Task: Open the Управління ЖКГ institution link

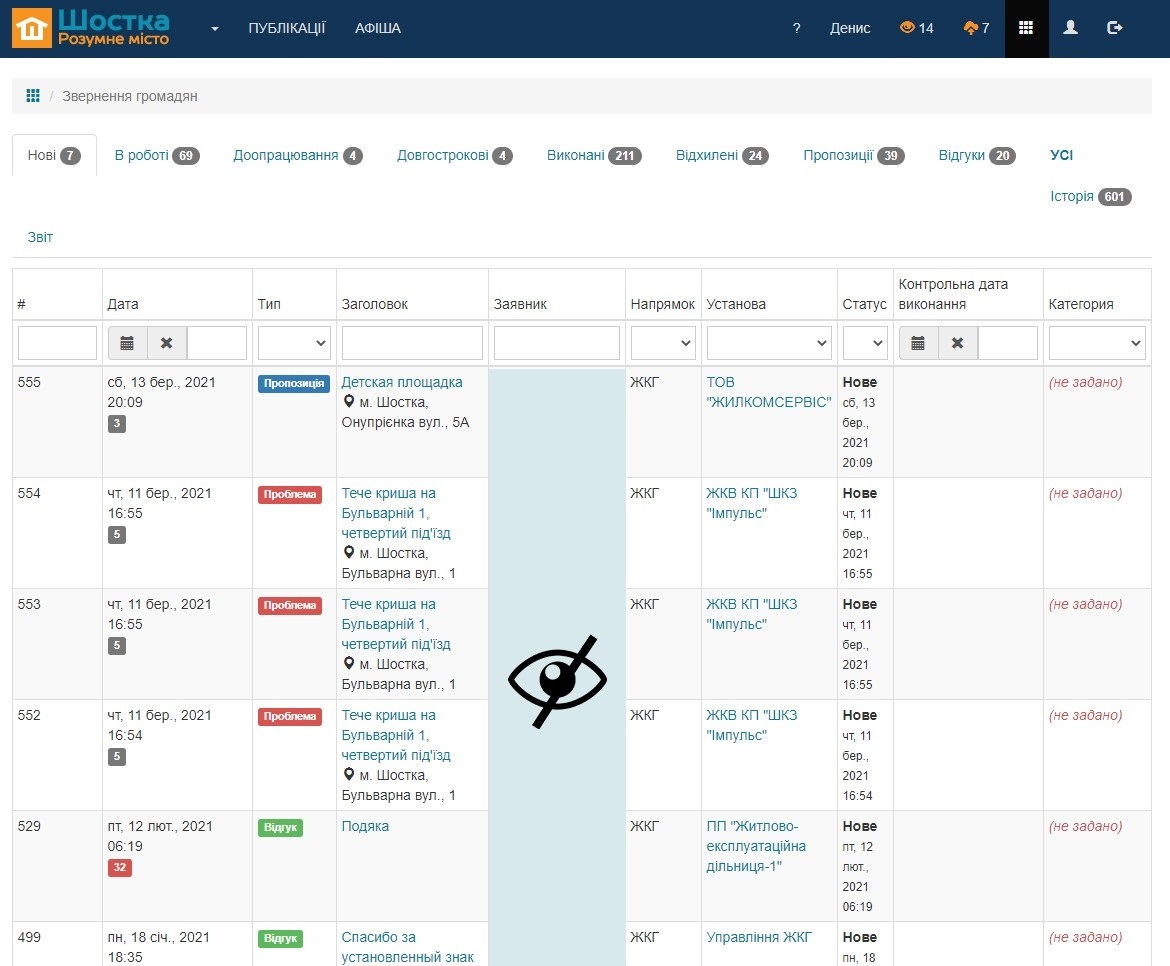Action: coord(759,937)
